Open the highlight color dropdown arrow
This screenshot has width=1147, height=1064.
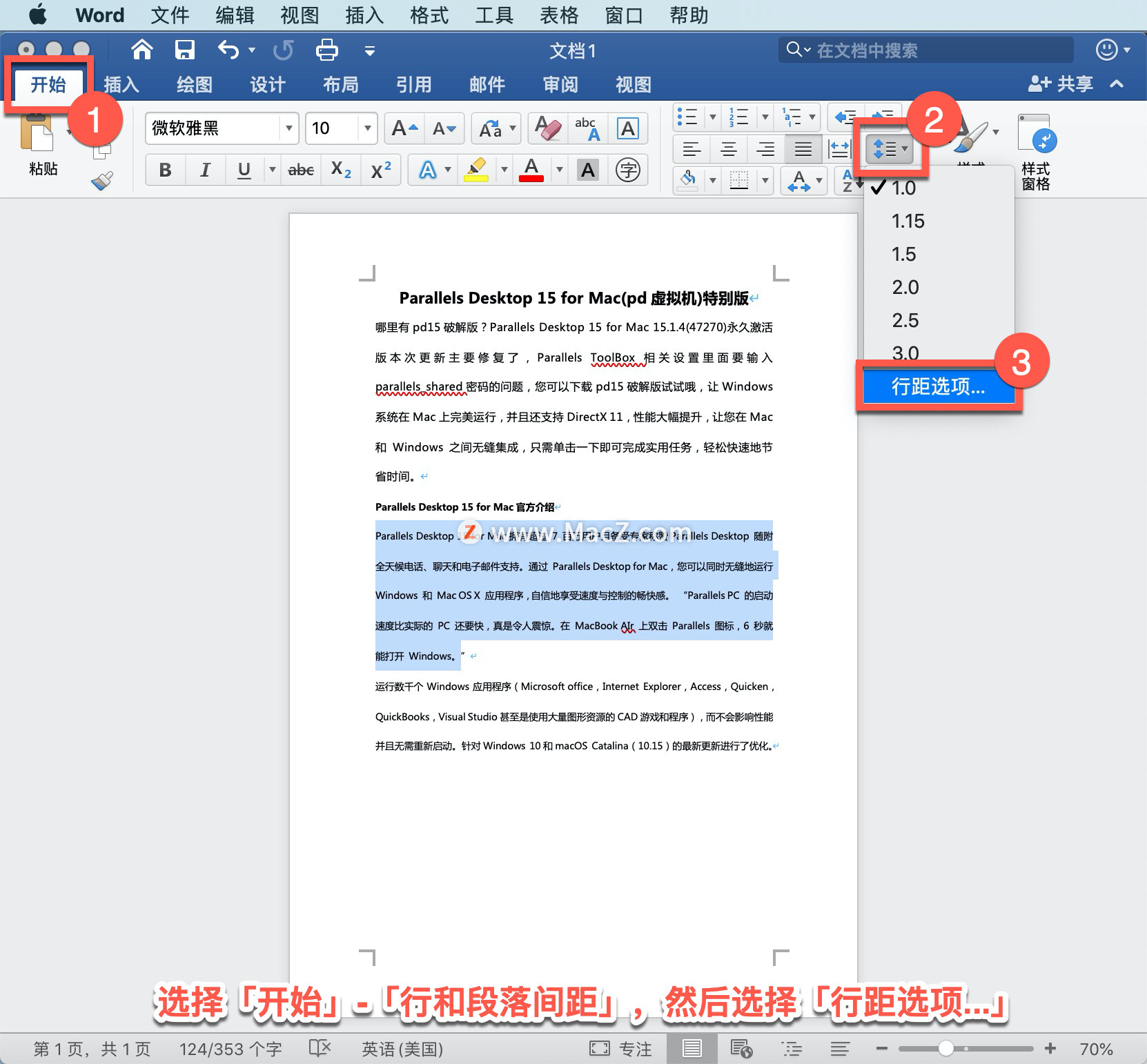(x=504, y=170)
